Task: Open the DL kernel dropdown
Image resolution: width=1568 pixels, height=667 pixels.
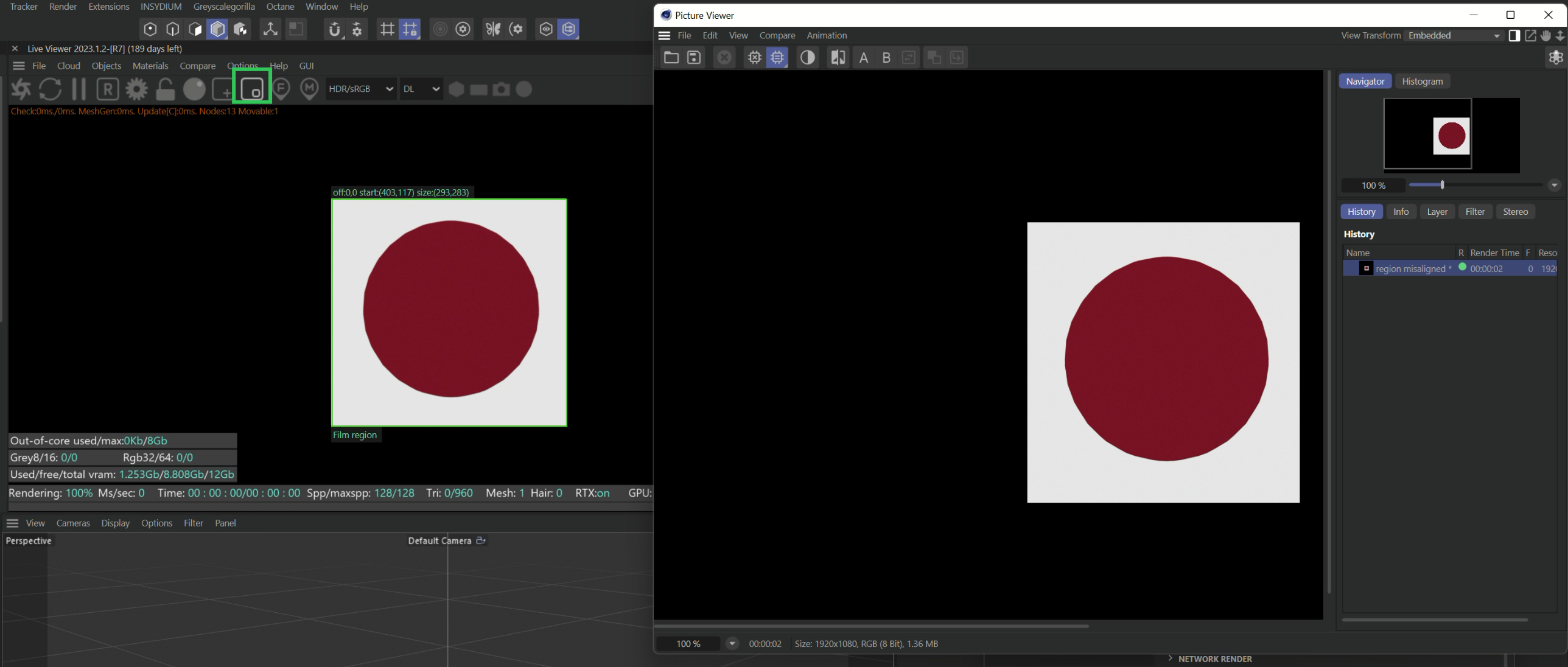Action: click(421, 89)
